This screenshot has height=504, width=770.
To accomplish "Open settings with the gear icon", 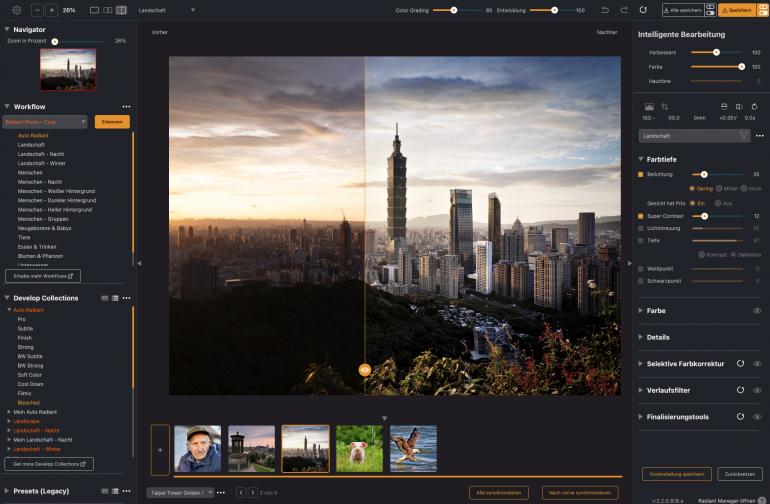I will coord(17,10).
